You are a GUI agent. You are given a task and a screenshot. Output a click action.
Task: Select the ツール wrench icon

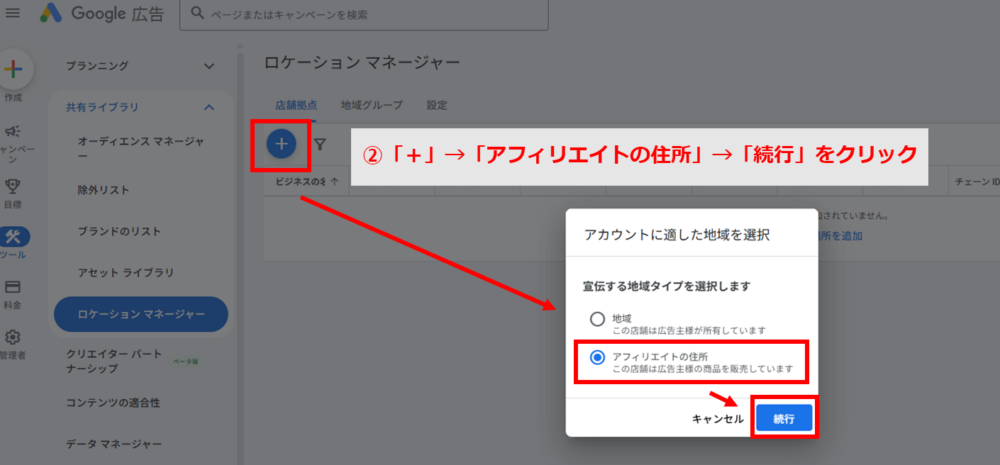pyautogui.click(x=14, y=238)
